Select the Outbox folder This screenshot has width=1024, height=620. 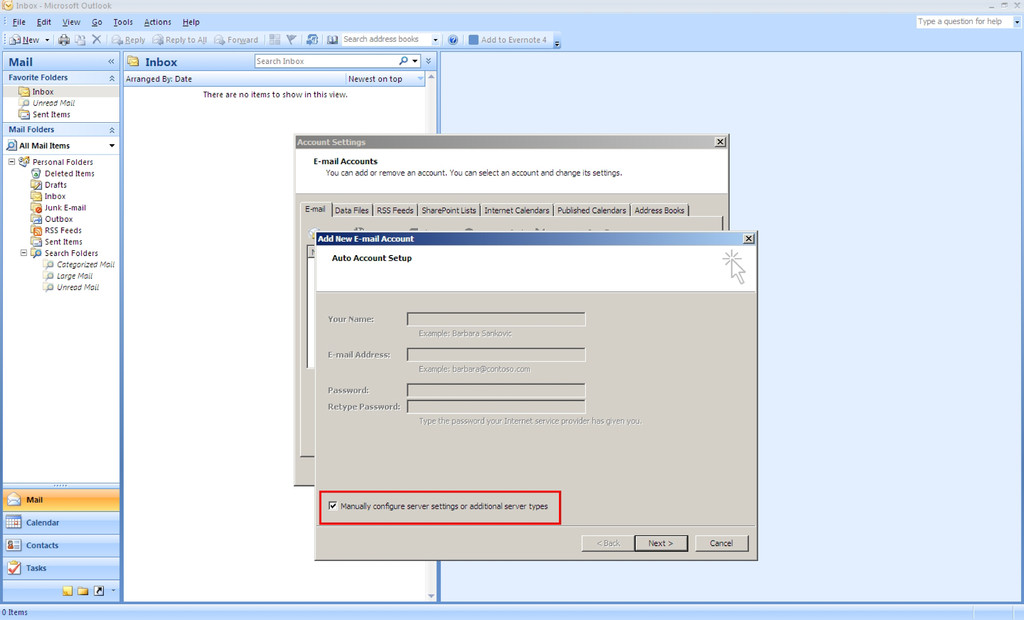tap(58, 219)
